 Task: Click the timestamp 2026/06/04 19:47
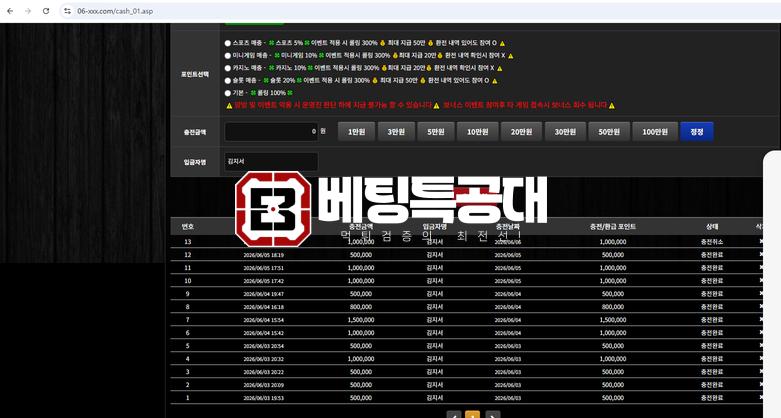coord(263,294)
